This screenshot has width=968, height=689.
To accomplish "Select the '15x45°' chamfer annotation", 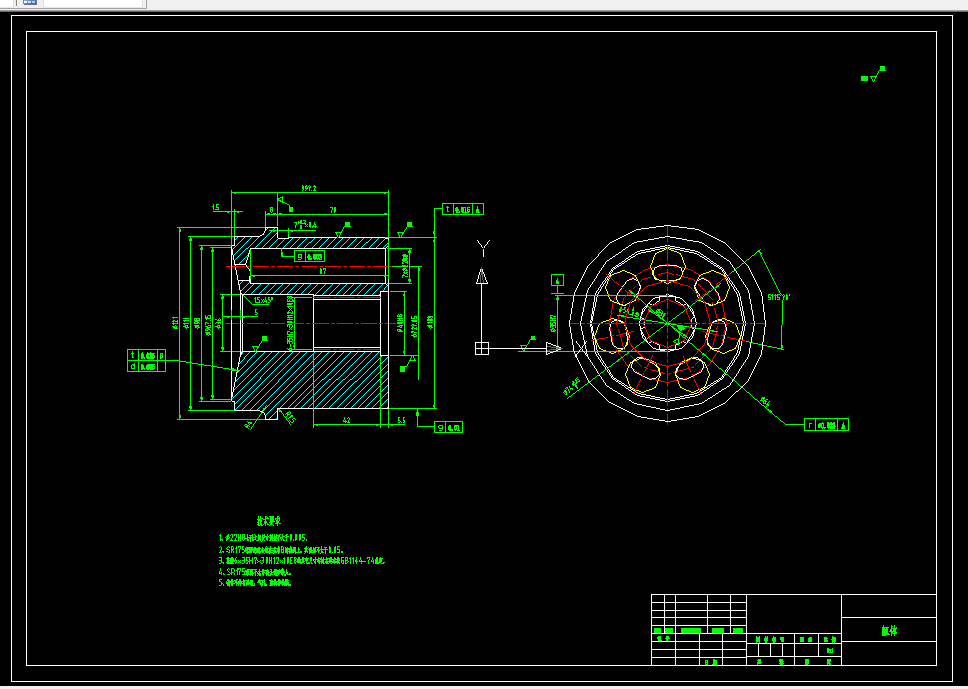I will click(264, 301).
